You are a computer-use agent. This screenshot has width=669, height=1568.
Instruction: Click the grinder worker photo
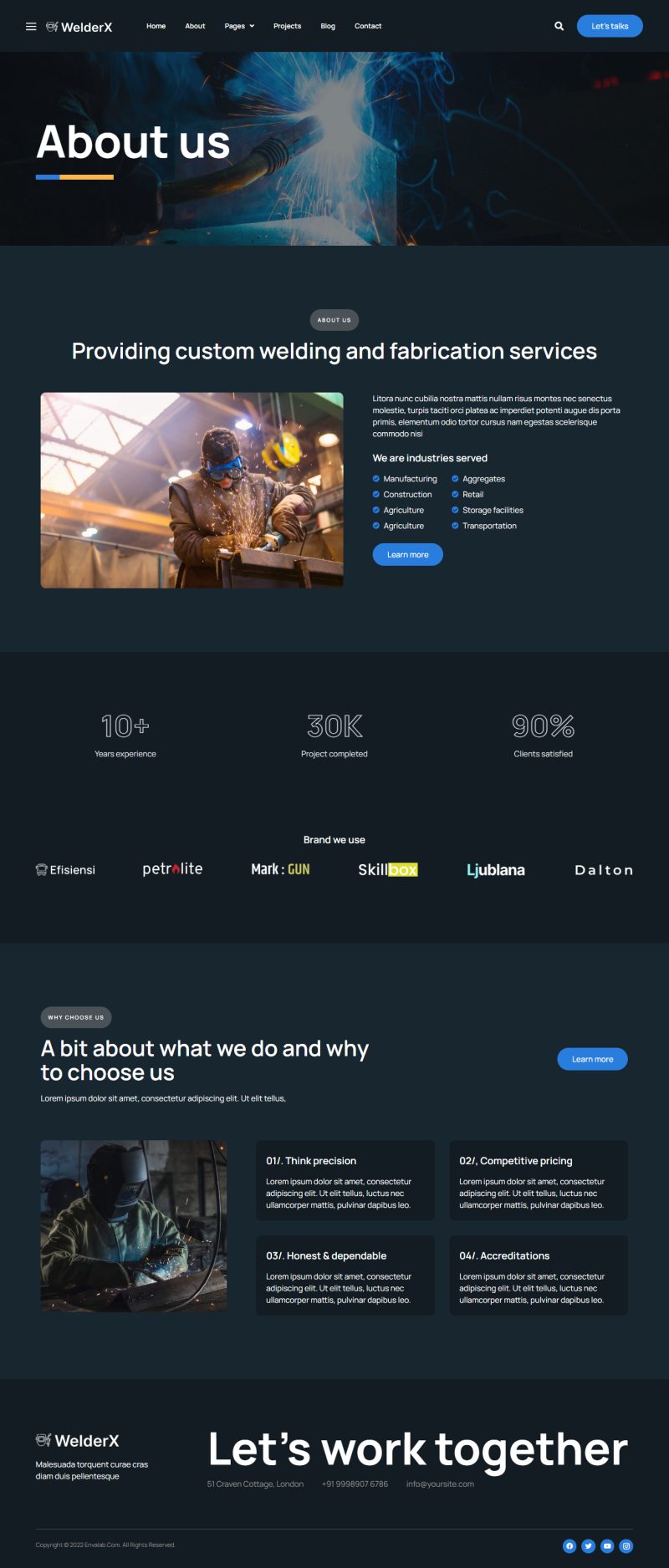pyautogui.click(x=192, y=490)
